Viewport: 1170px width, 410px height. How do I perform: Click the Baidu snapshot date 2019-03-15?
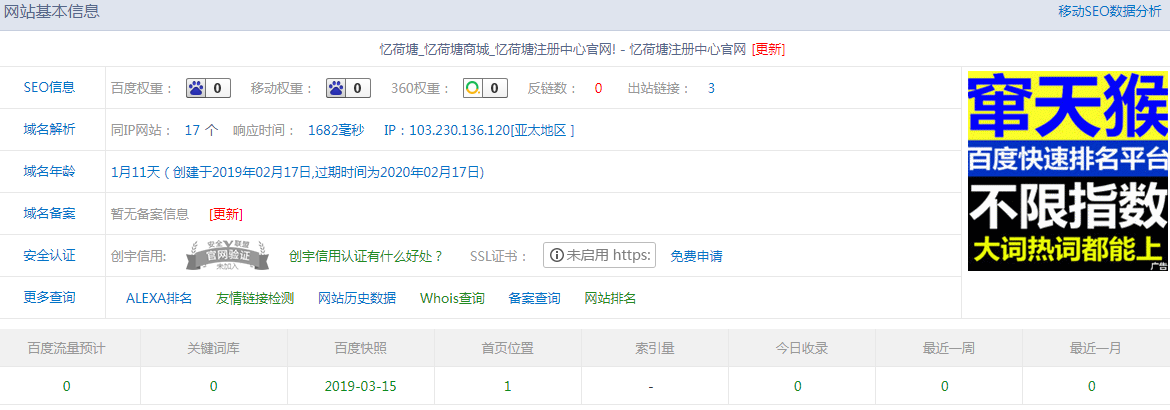point(360,386)
